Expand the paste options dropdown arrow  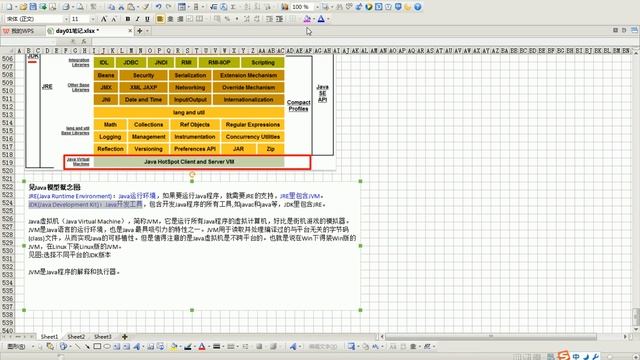click(138, 7)
